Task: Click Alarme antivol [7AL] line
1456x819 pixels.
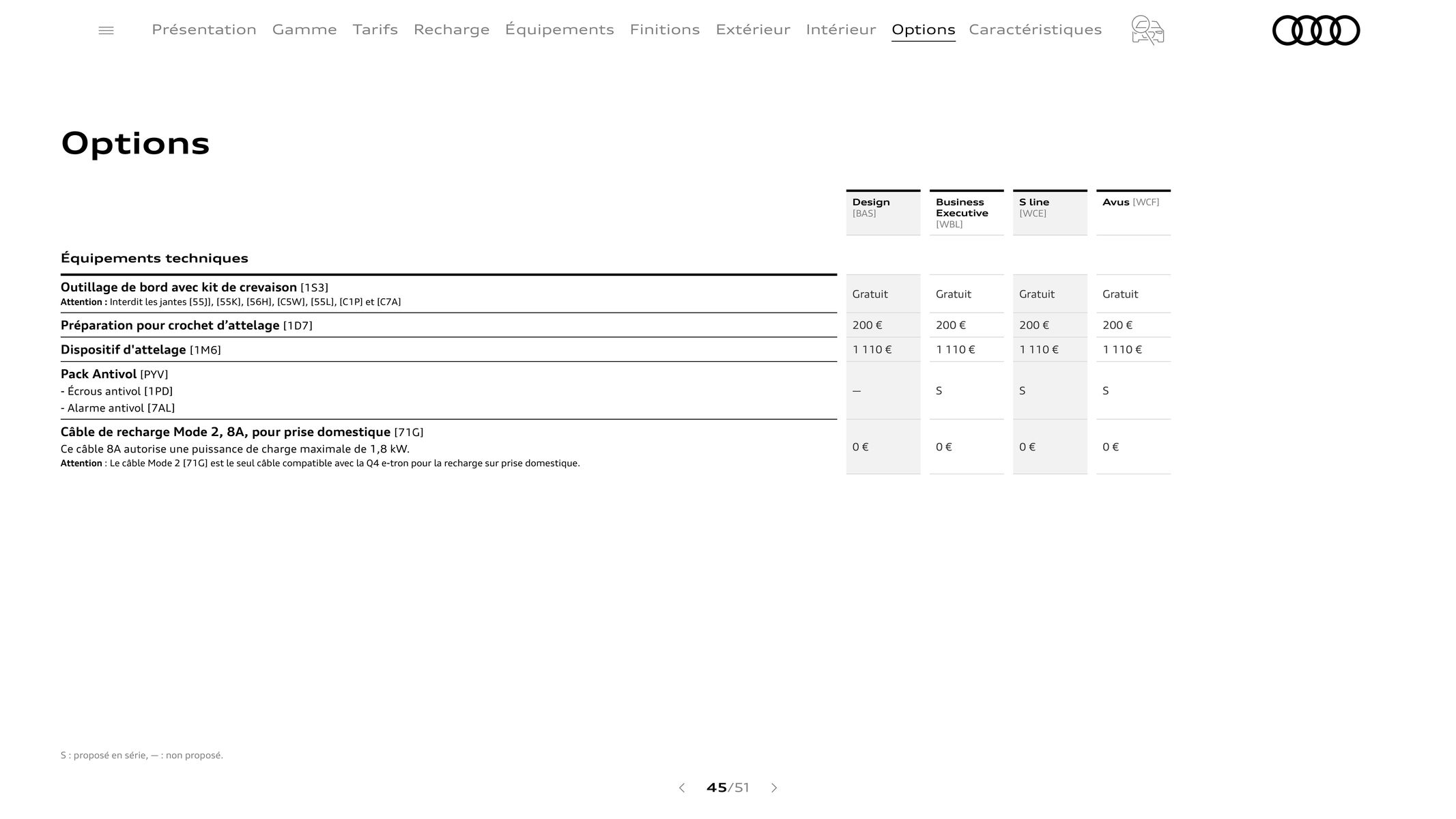Action: pyautogui.click(x=117, y=408)
